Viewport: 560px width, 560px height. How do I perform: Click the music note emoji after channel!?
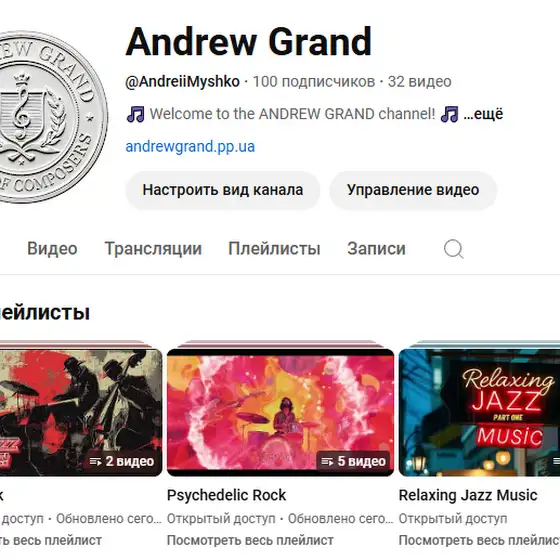449,114
